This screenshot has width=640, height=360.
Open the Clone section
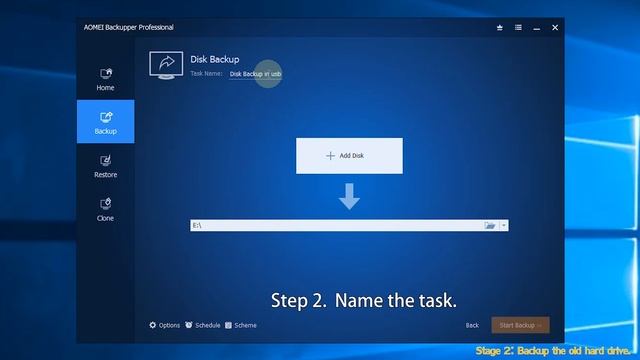(105, 209)
